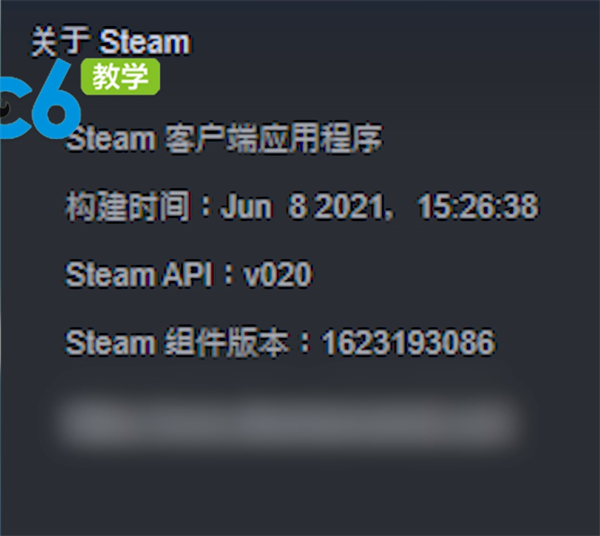
Task: Select the Steam 客户端应用程序 heading text
Action: [224, 138]
